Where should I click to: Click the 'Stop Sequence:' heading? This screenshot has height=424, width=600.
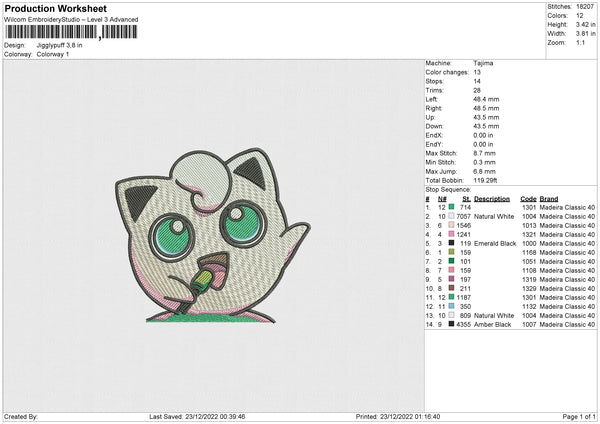448,189
